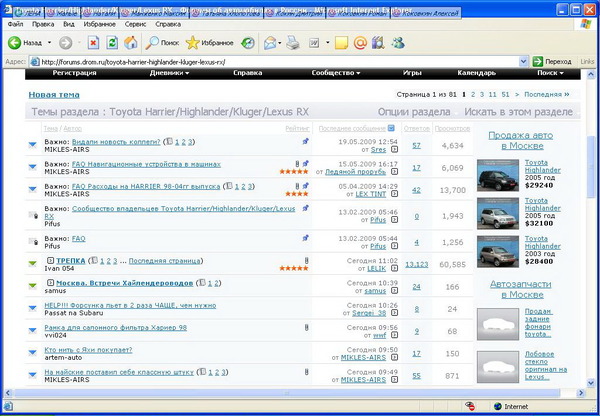Click the Windows flag logo
Viewport: 600px width, 416px height.
(585, 24)
